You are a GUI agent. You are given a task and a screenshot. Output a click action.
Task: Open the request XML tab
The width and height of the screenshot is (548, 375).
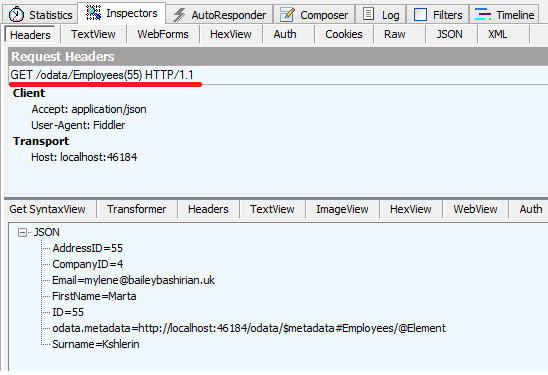497,34
